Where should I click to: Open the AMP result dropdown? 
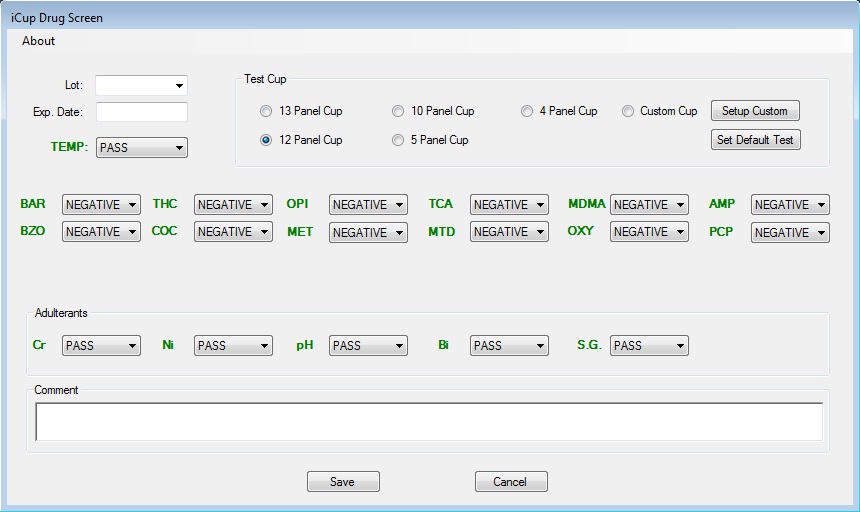click(790, 204)
